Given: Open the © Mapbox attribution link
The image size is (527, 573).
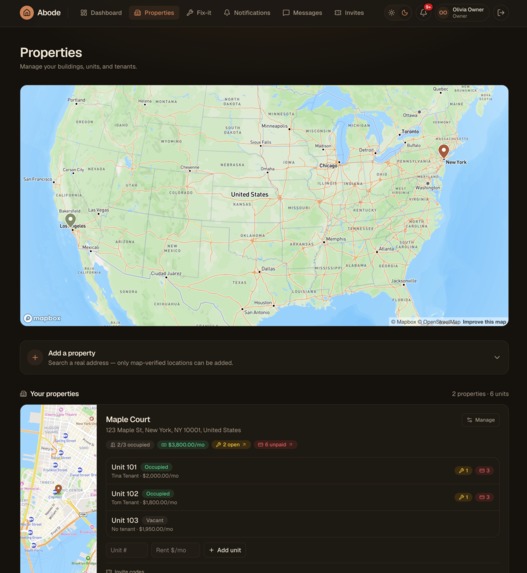Looking at the screenshot, I should click(403, 322).
